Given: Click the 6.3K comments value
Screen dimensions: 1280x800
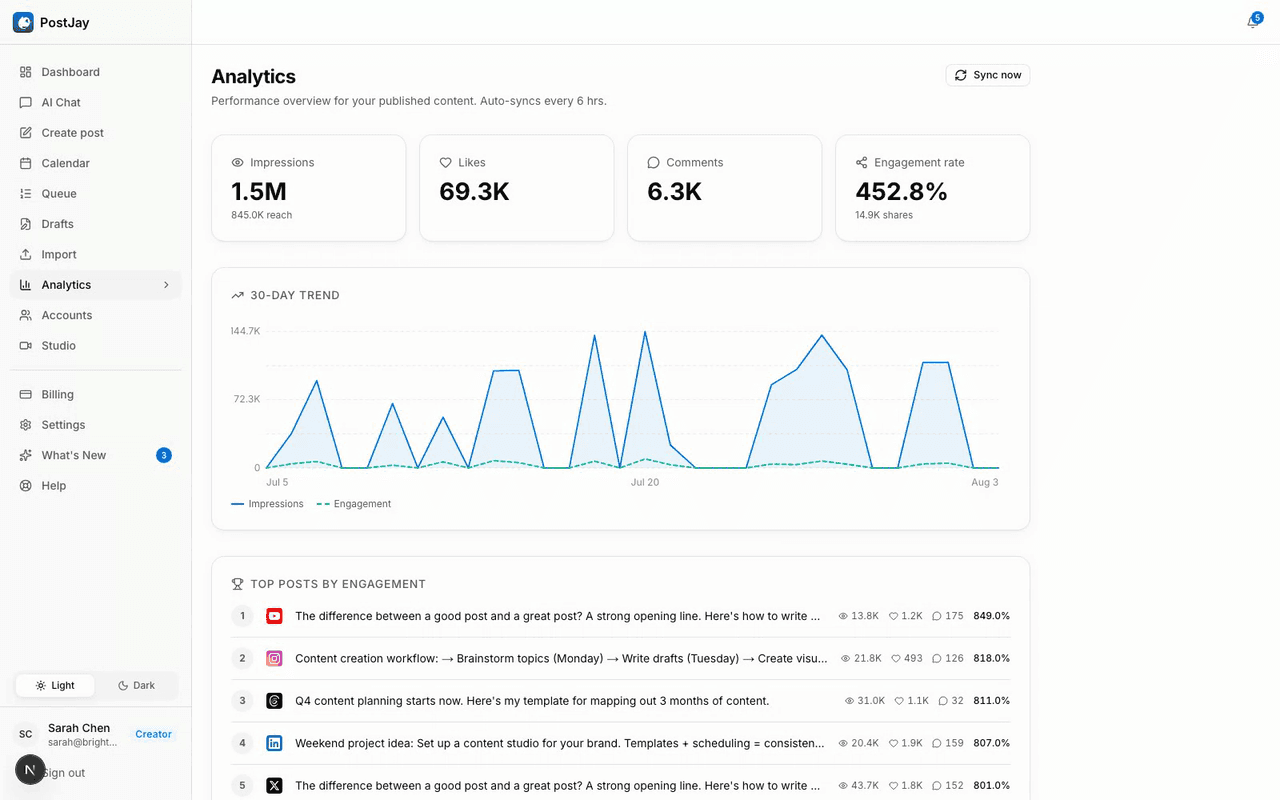Looking at the screenshot, I should (x=674, y=191).
